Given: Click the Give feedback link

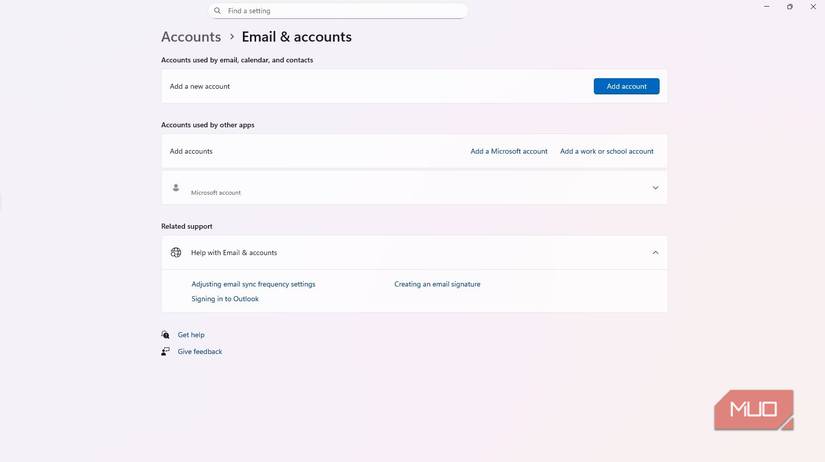Looking at the screenshot, I should [200, 352].
